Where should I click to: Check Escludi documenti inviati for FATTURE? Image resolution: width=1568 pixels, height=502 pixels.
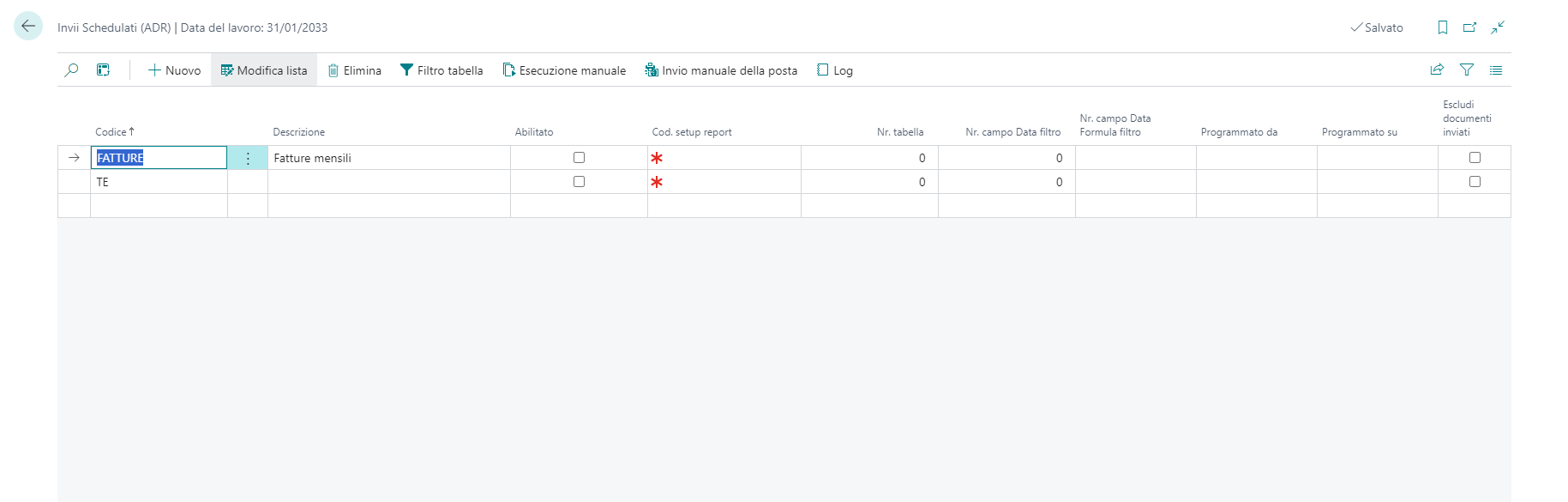pos(1475,158)
